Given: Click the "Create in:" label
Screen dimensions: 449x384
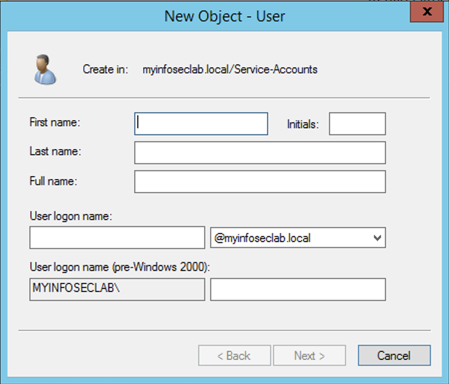Looking at the screenshot, I should pyautogui.click(x=105, y=69).
